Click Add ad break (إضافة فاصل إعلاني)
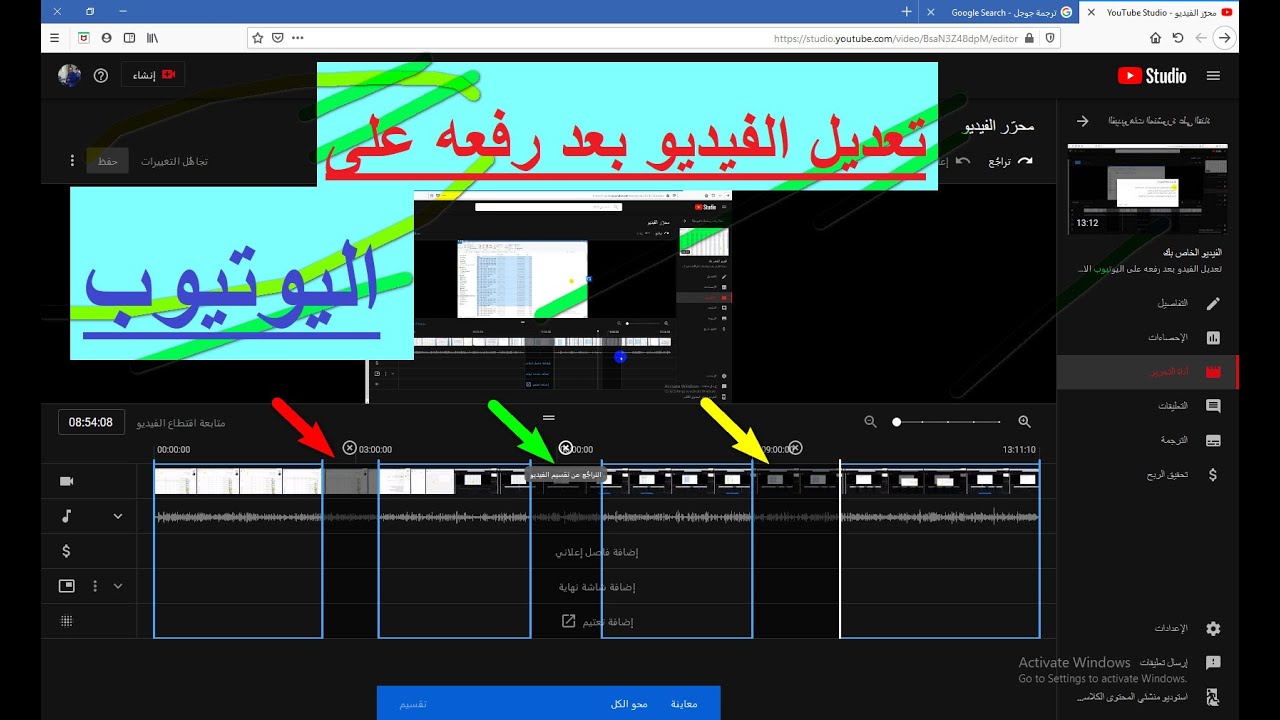The height and width of the screenshot is (720, 1280). coord(597,552)
